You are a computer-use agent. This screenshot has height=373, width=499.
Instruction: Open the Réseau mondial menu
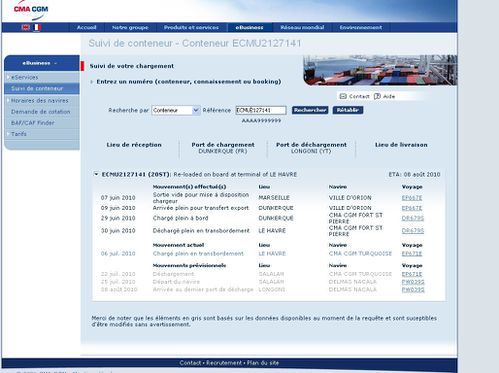pyautogui.click(x=302, y=27)
